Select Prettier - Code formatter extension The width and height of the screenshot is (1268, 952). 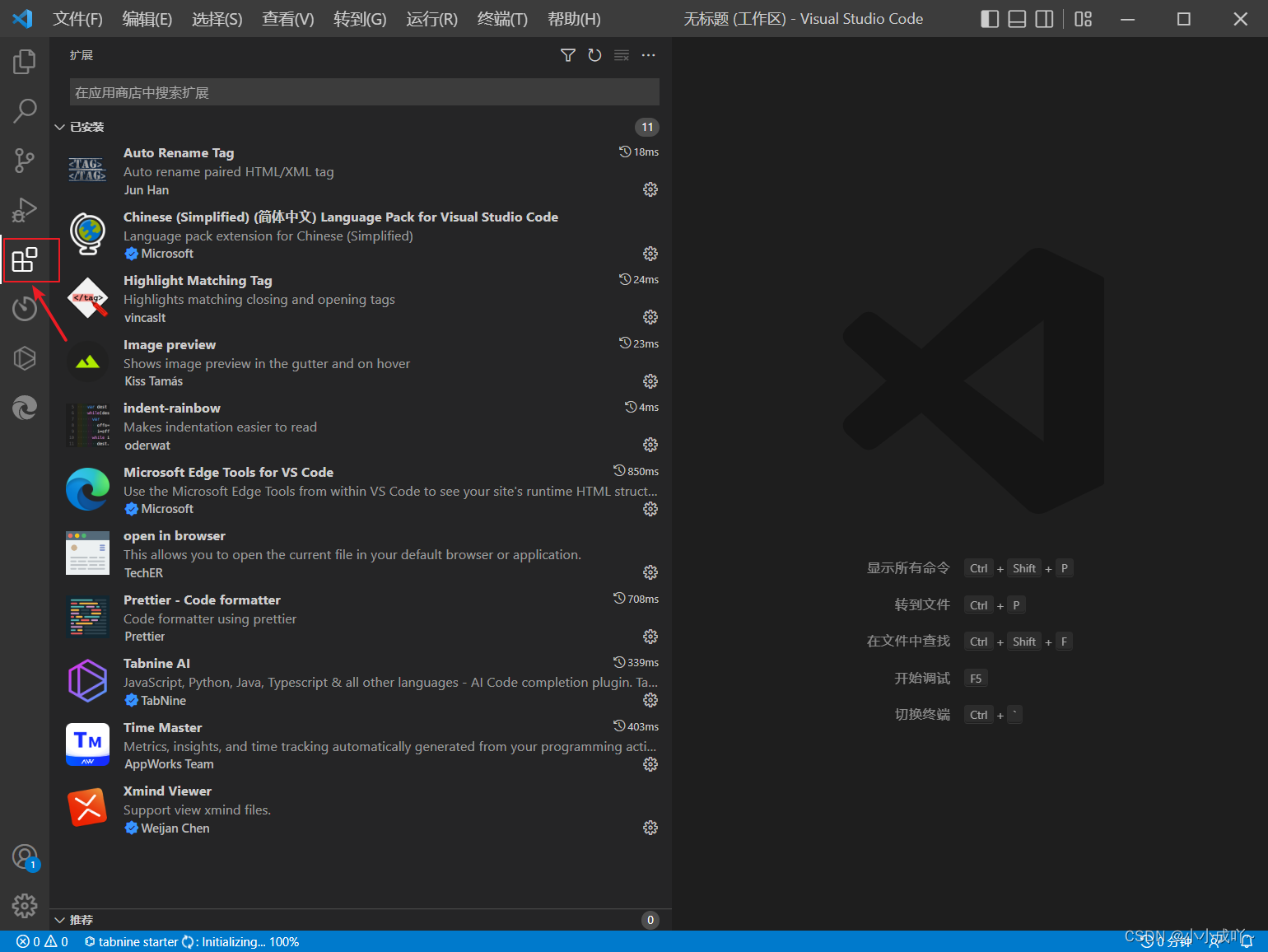[x=362, y=618]
